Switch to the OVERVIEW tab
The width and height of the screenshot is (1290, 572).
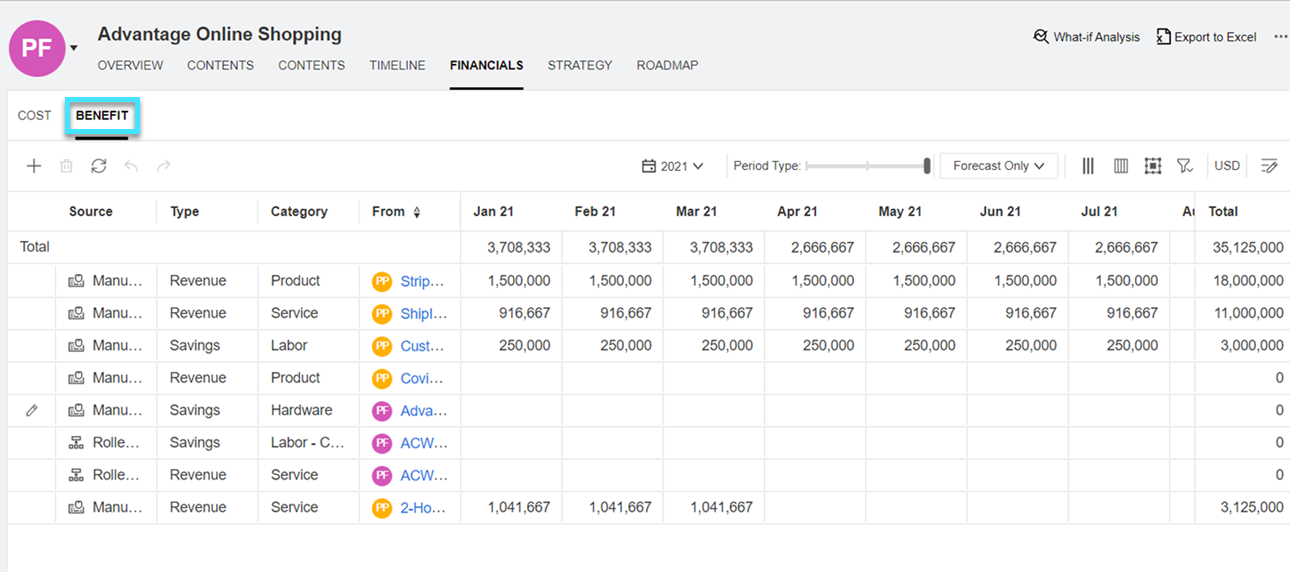[x=130, y=65]
